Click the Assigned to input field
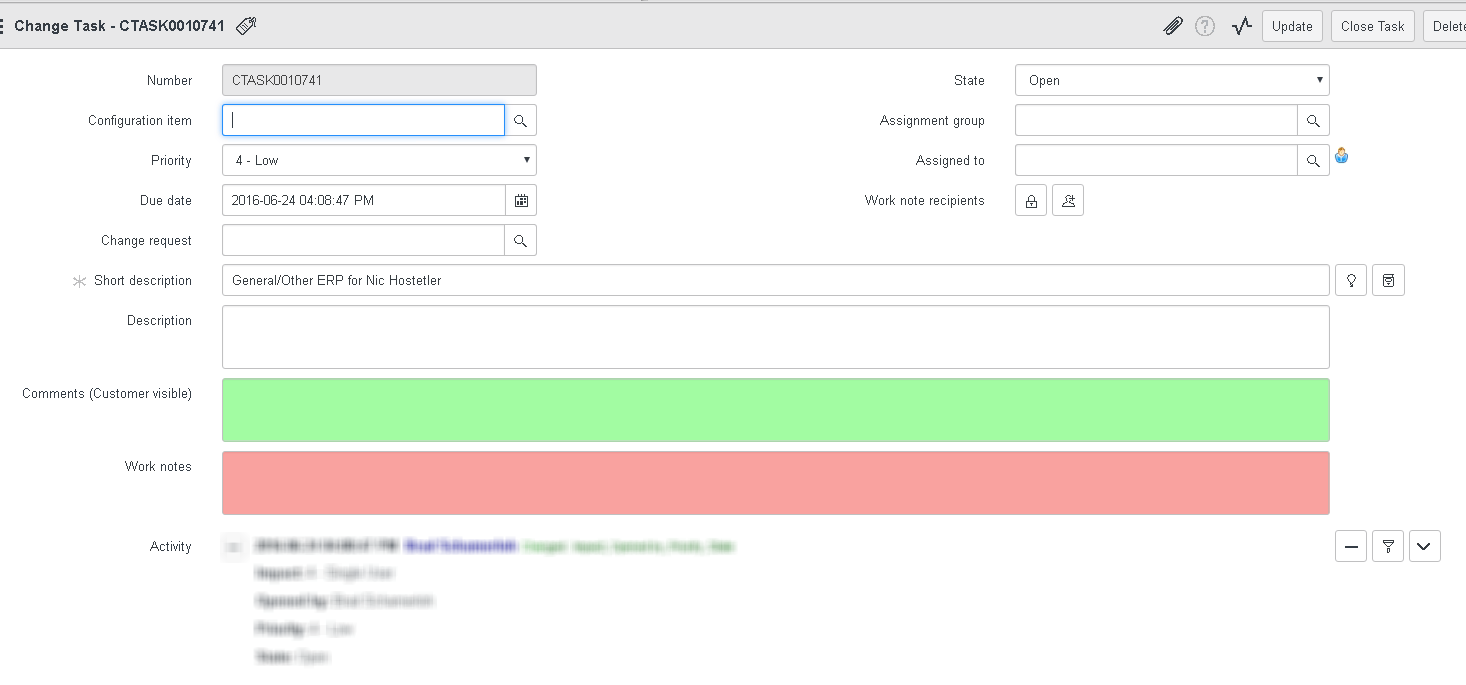The height and width of the screenshot is (685, 1466). pos(1156,160)
